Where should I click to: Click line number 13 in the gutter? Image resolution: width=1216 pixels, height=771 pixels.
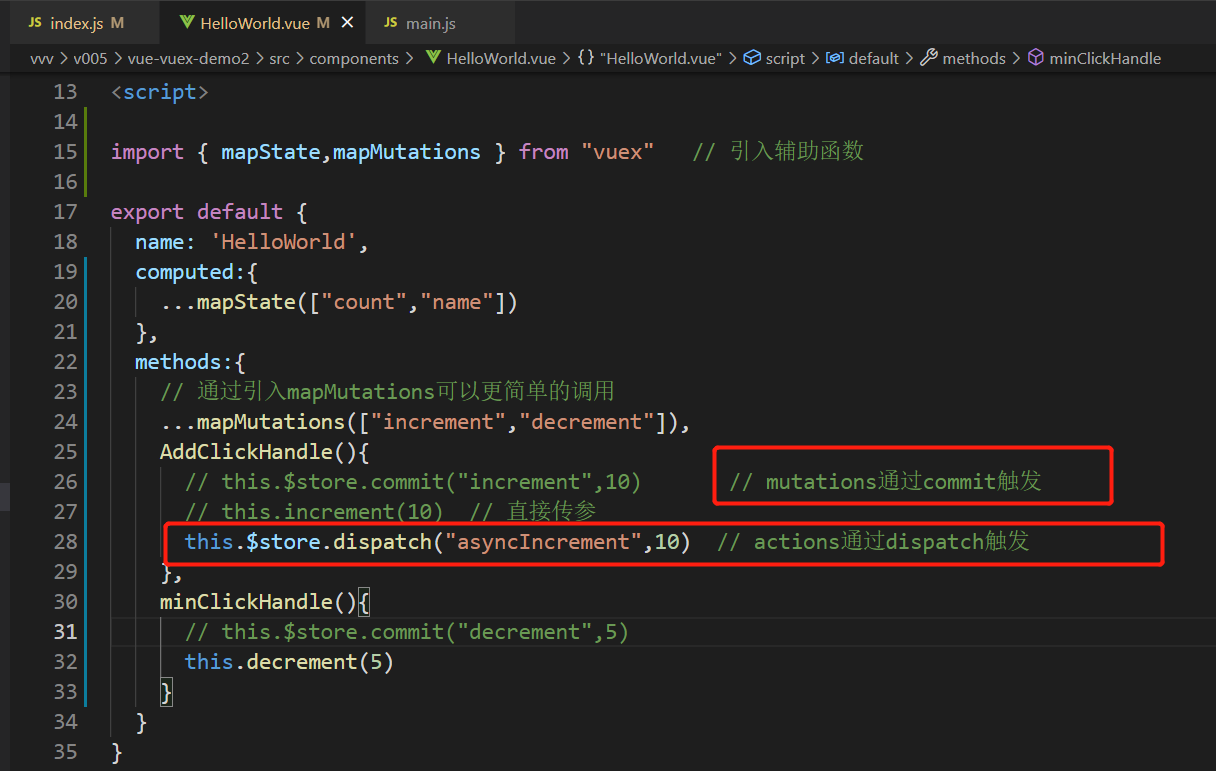pos(65,92)
